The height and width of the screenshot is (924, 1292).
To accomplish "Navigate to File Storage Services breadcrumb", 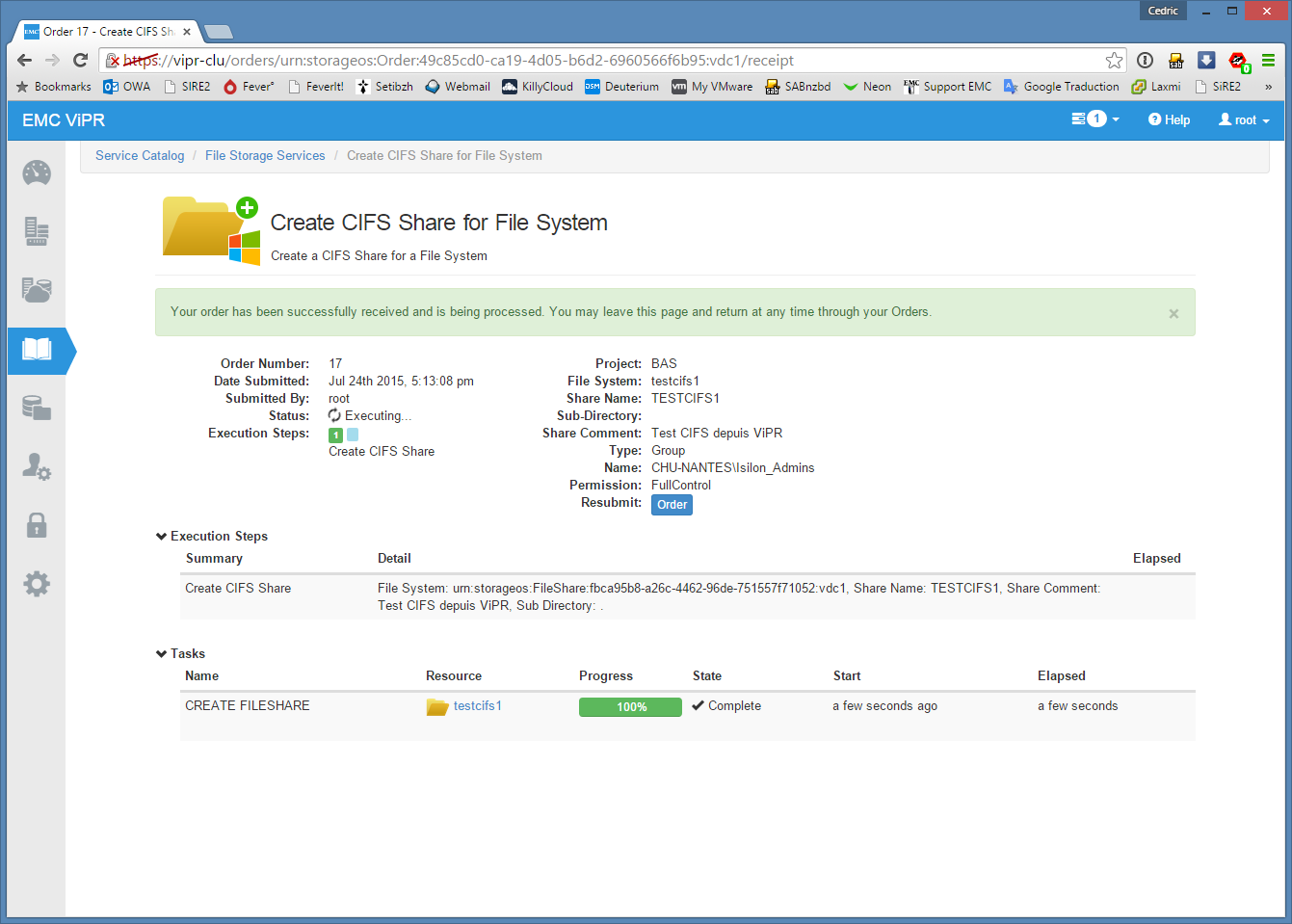I will [x=265, y=156].
